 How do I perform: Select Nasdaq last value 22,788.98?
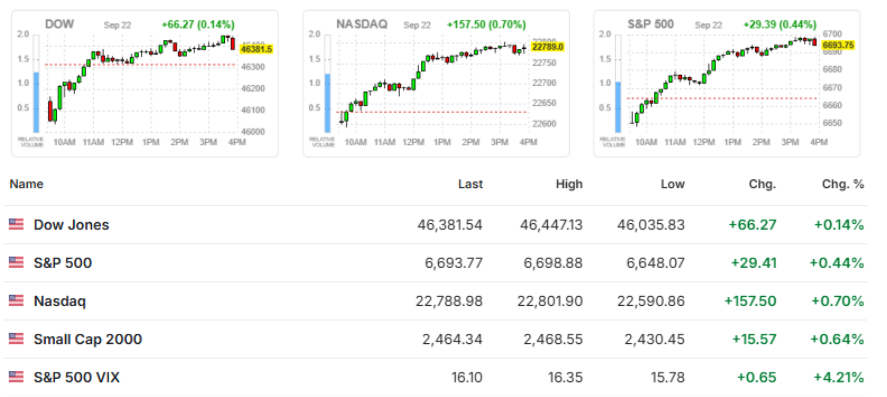tap(449, 301)
